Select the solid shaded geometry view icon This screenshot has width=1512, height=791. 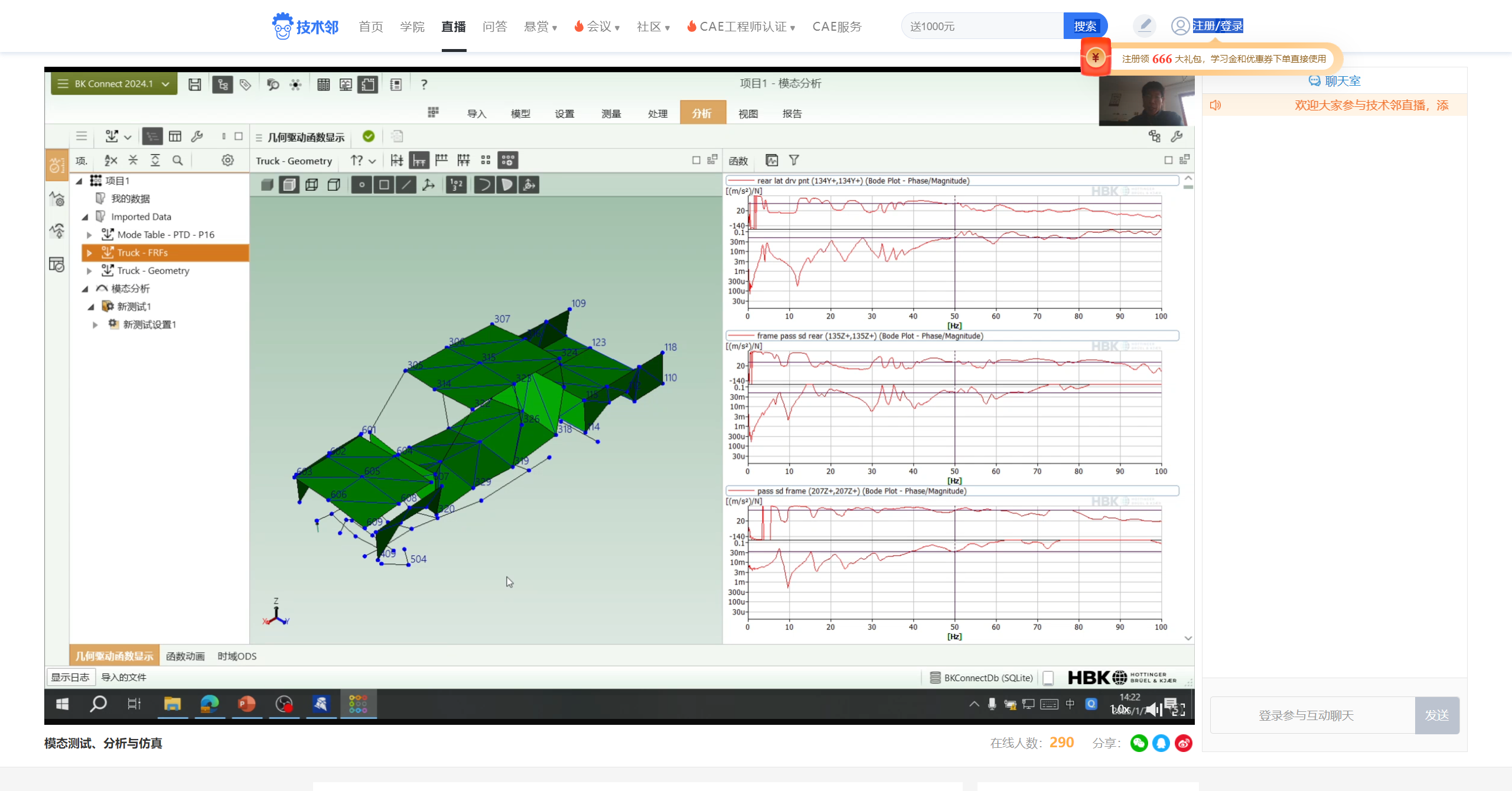point(267,185)
